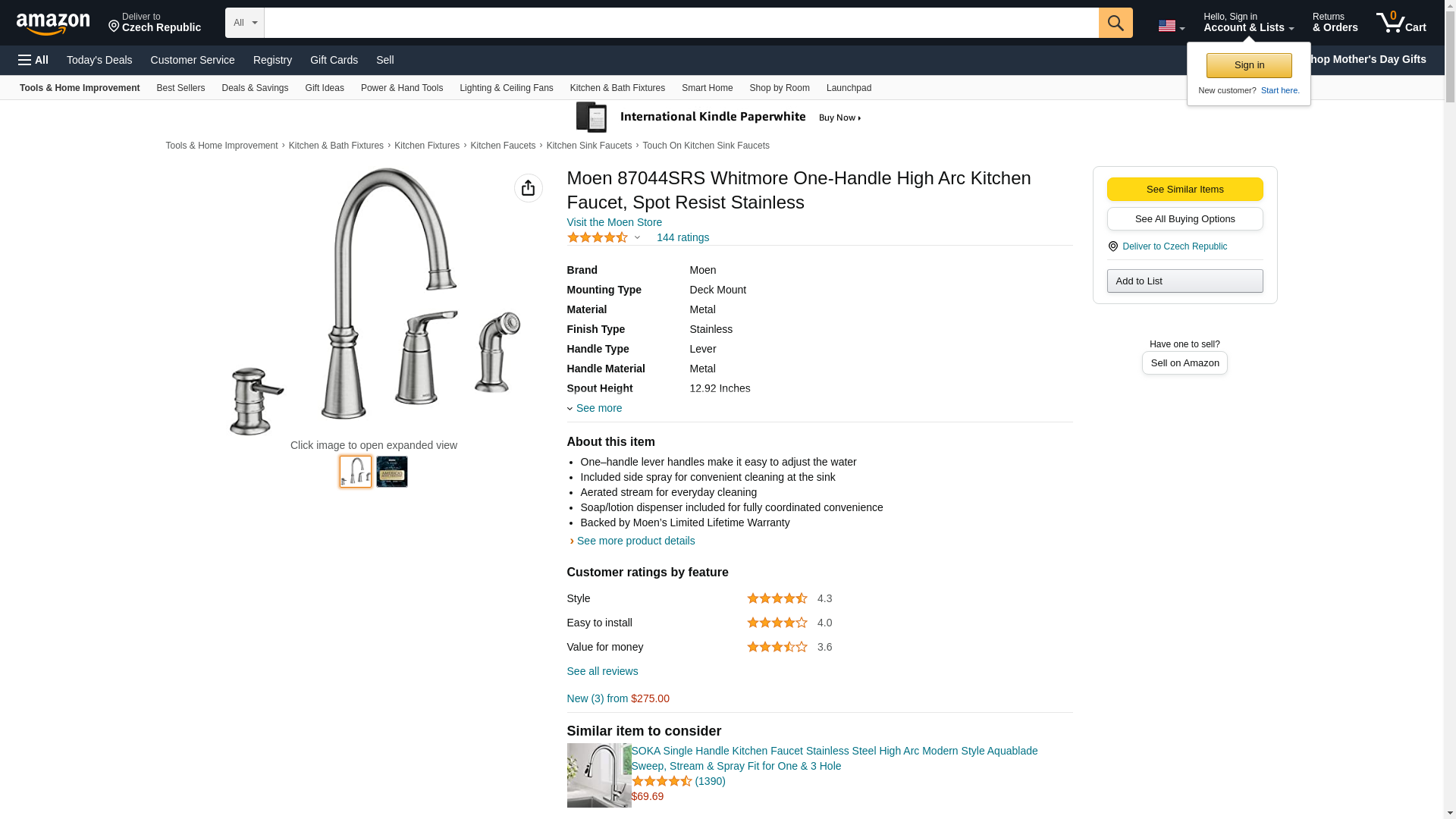Click the US flag language selector

pyautogui.click(x=1170, y=26)
